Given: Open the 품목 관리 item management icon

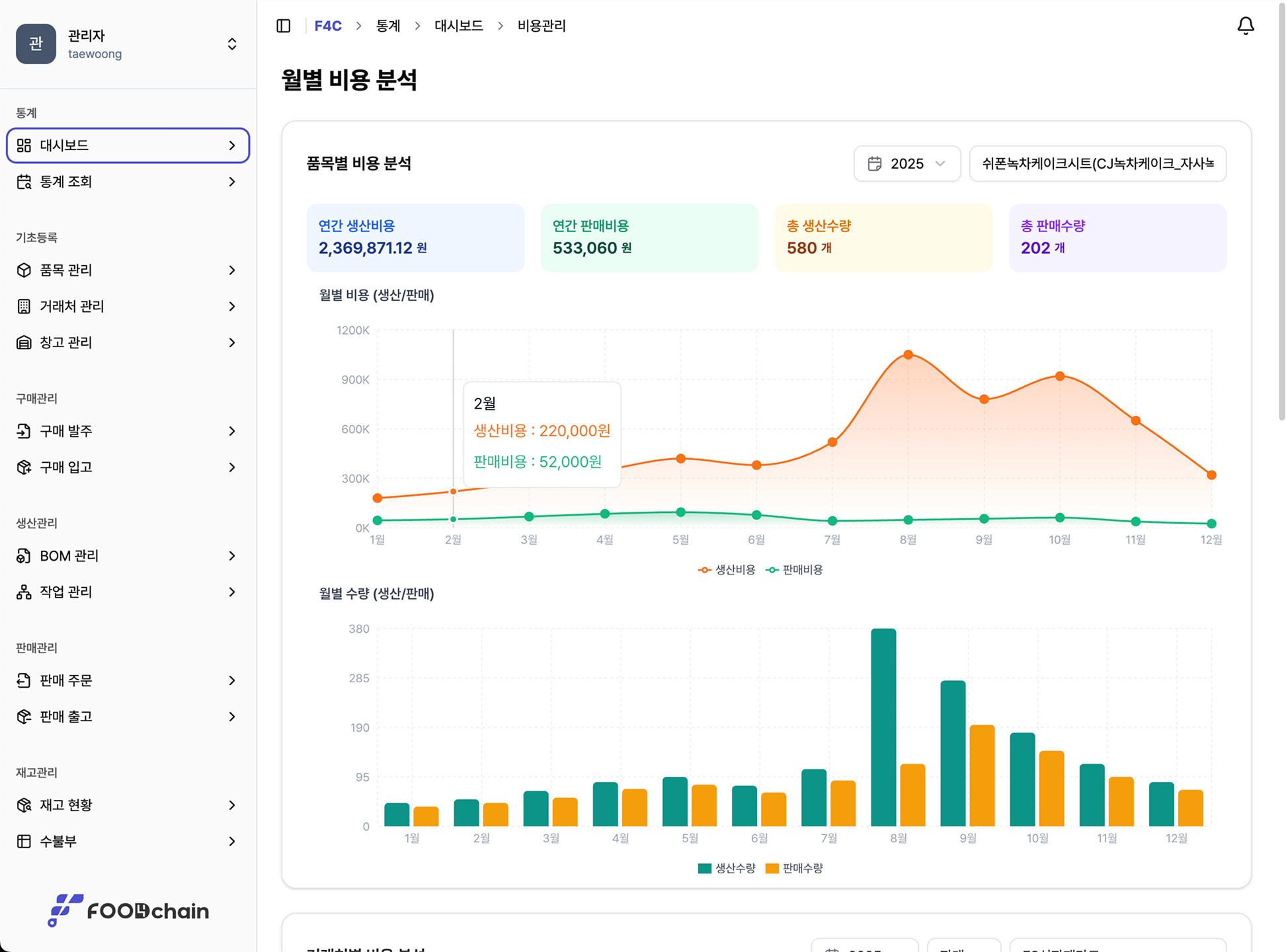Looking at the screenshot, I should 24,270.
